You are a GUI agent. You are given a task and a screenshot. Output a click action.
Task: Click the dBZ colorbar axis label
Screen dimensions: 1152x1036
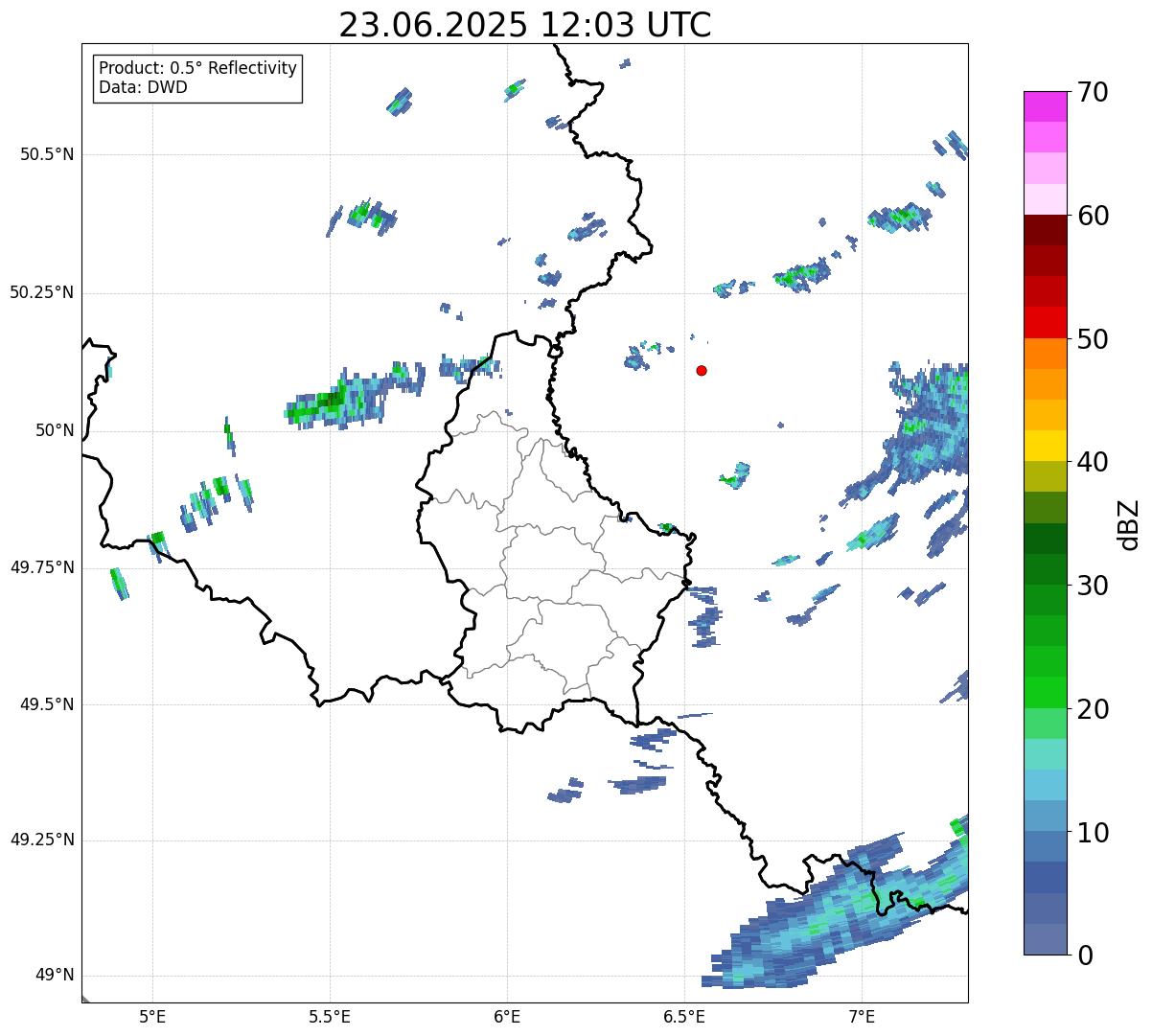1129,524
